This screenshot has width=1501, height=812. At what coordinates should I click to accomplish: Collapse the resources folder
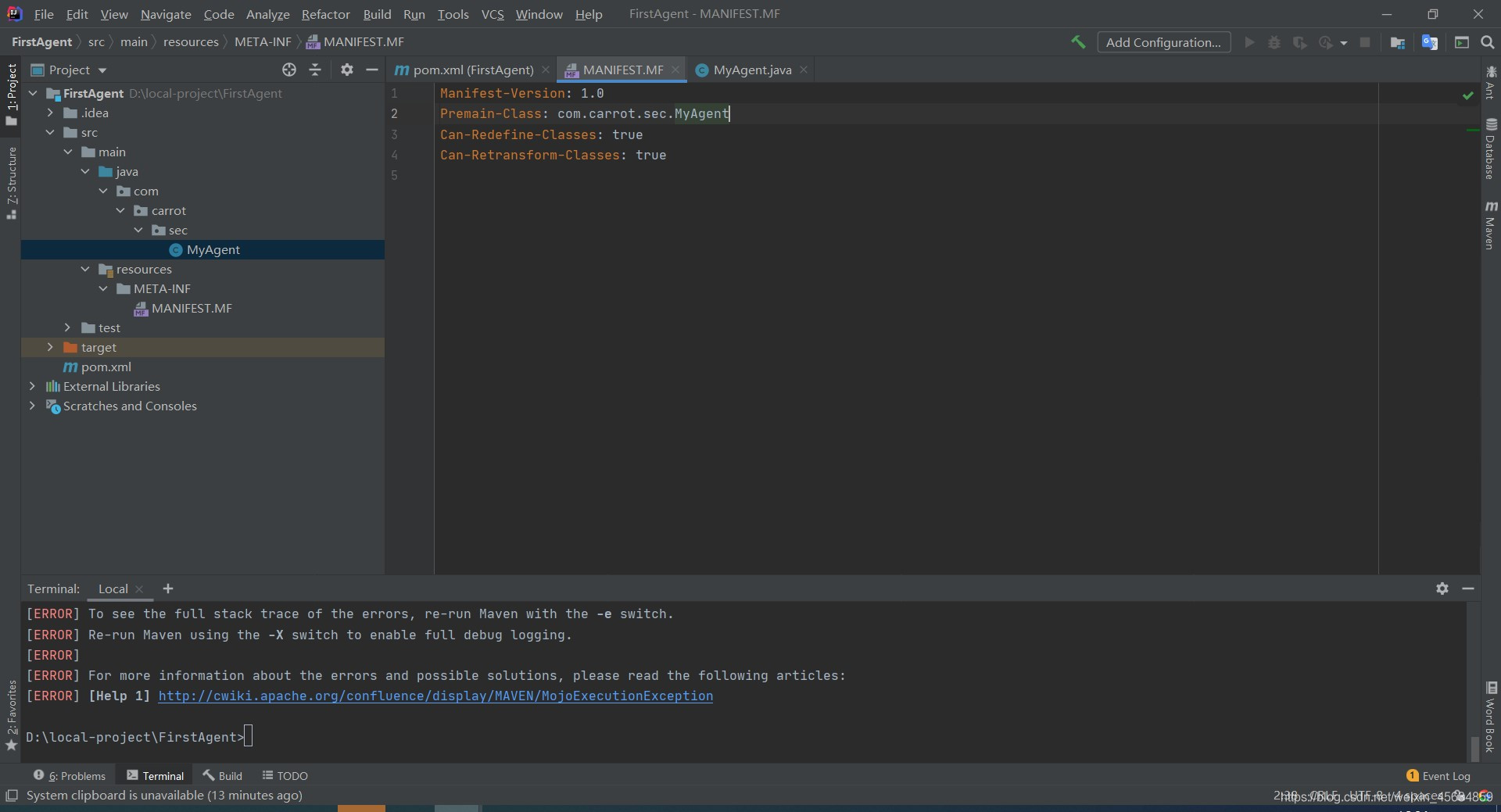[85, 269]
